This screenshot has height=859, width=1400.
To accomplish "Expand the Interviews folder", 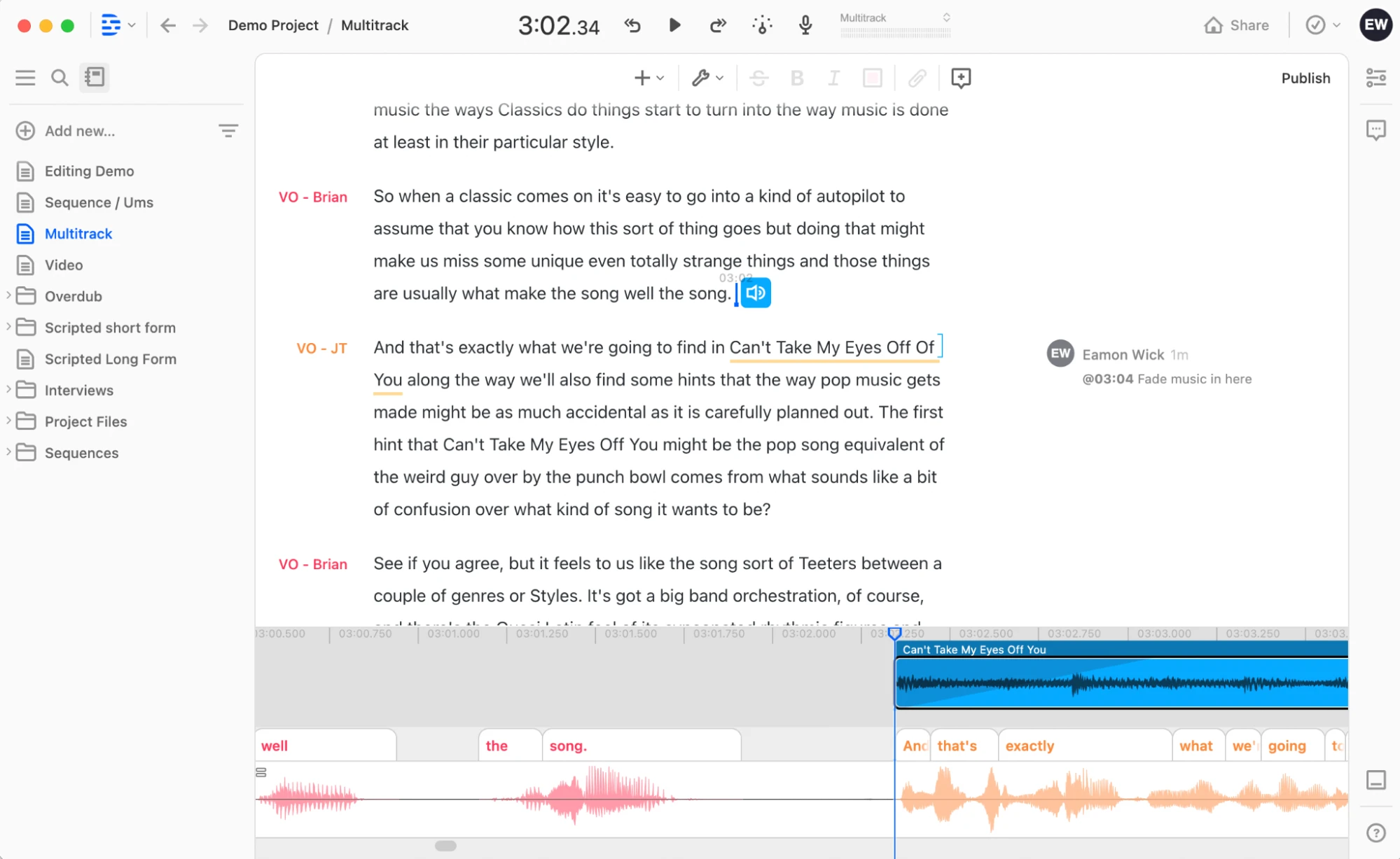I will (8, 389).
